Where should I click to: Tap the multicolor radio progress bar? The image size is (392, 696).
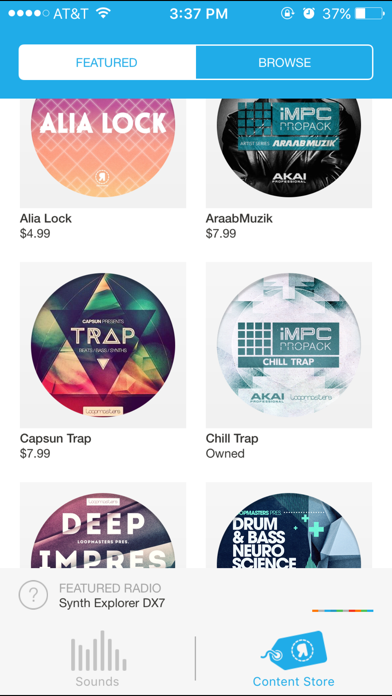pyautogui.click(x=342, y=611)
